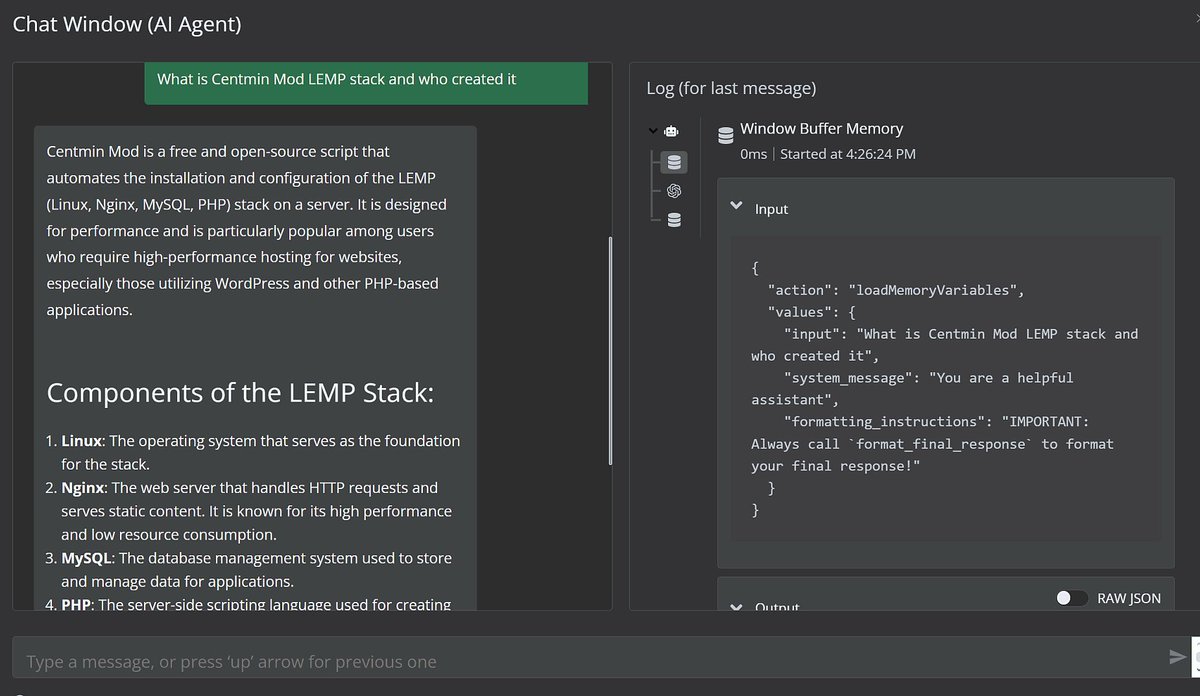Collapse the Input section chevron
1200x696 pixels.
click(737, 206)
